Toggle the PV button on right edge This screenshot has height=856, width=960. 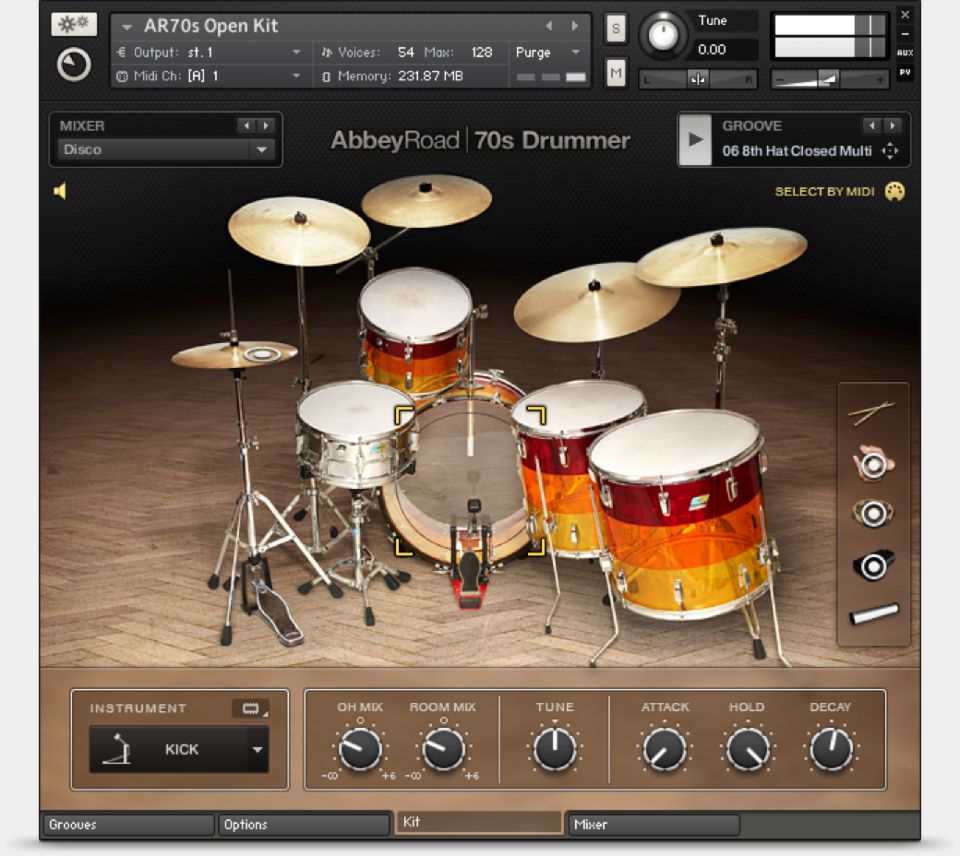pyautogui.click(x=905, y=72)
